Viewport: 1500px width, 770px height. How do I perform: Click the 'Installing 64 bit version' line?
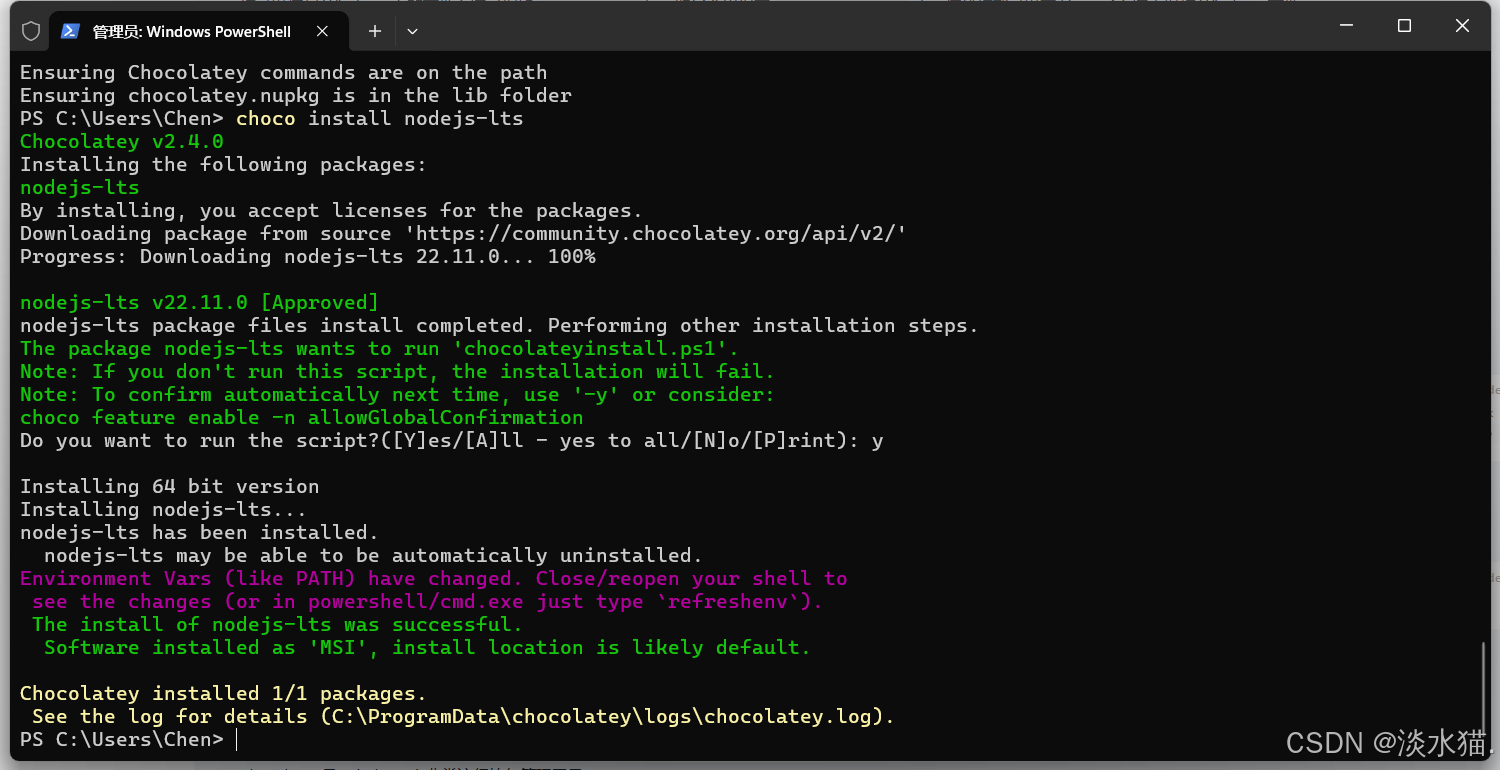pos(170,487)
